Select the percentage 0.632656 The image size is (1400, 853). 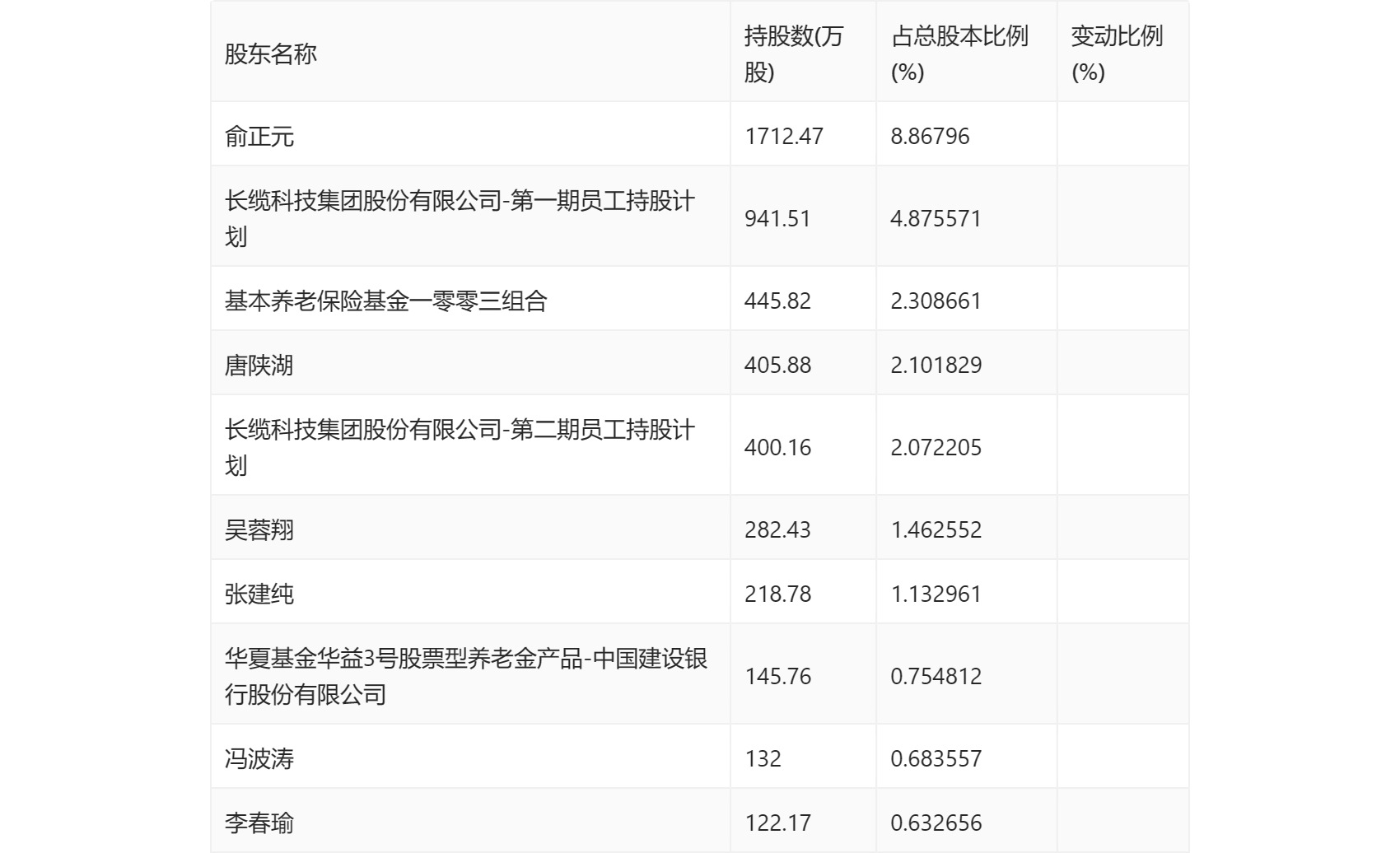click(936, 823)
